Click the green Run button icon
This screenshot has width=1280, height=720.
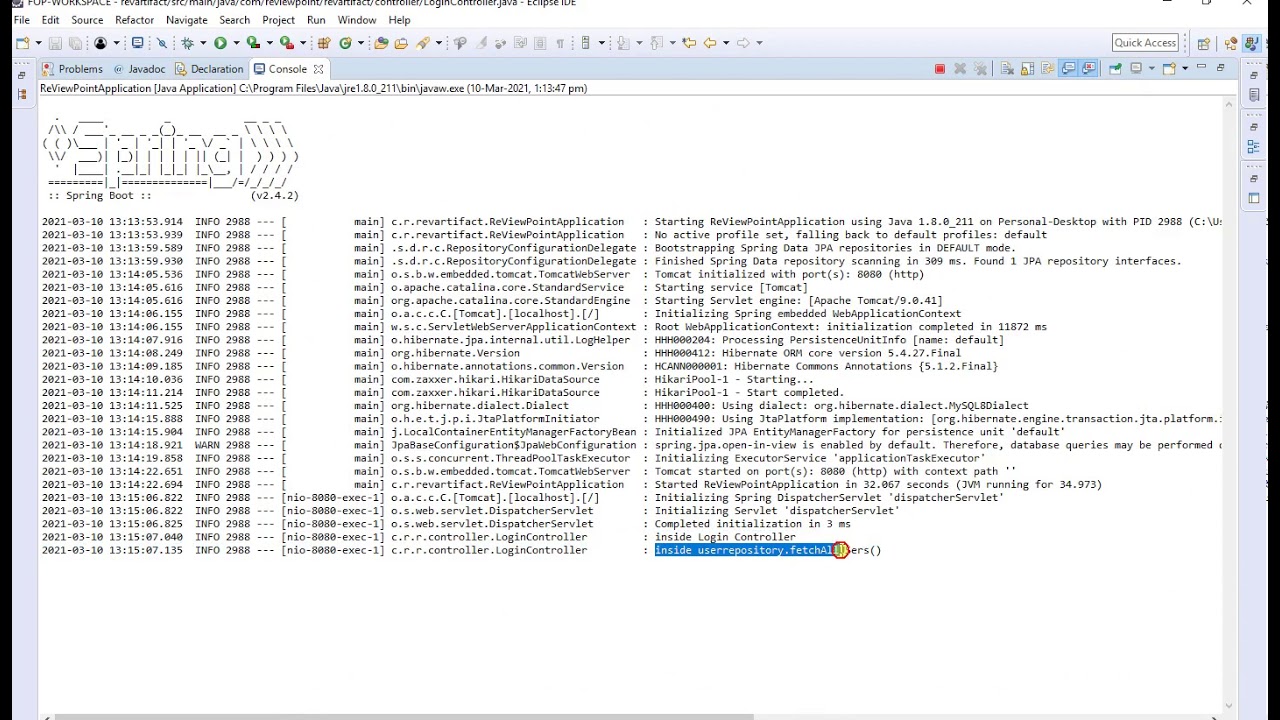coord(220,43)
